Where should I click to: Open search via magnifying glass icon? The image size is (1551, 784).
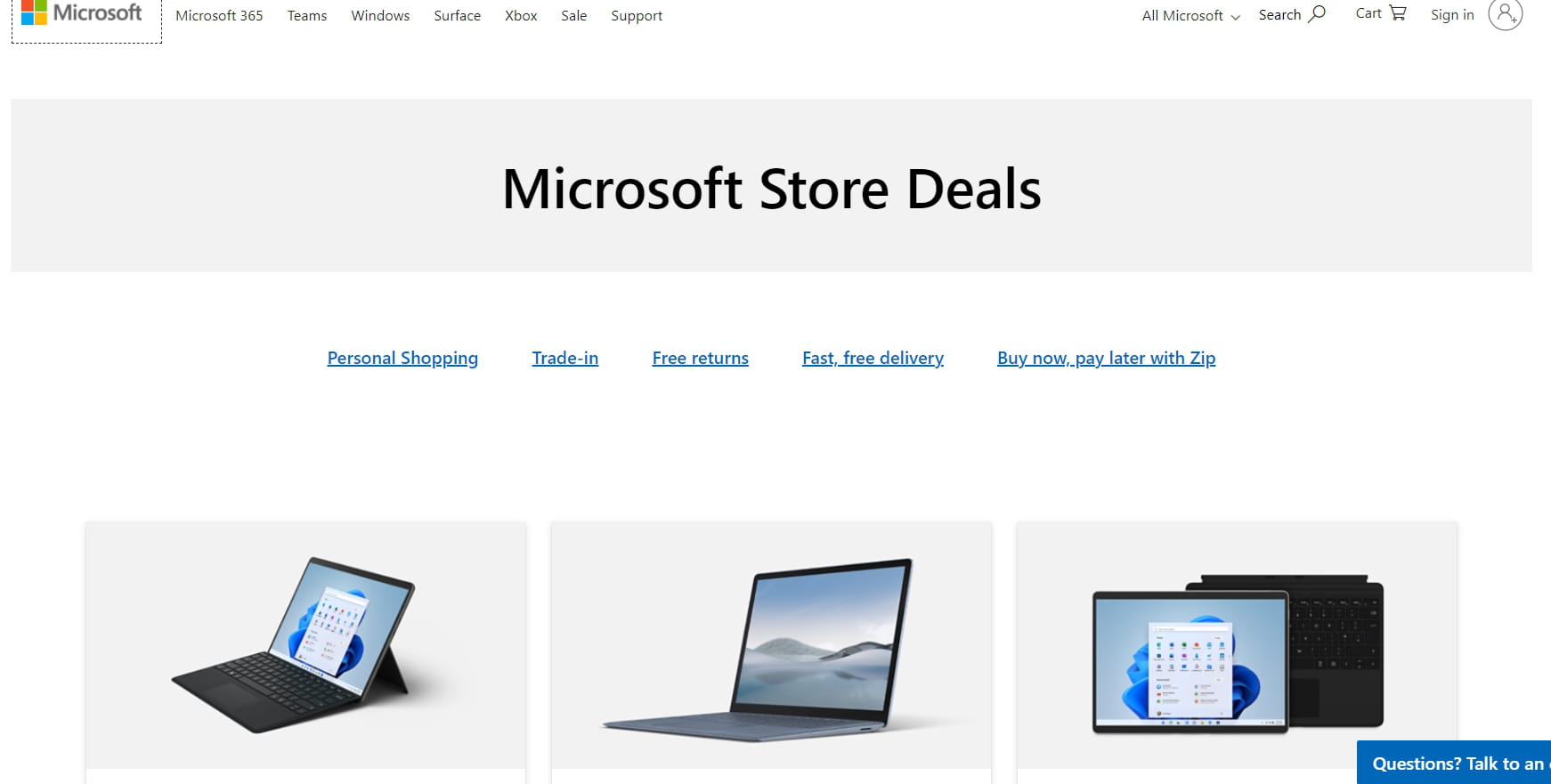1317,14
